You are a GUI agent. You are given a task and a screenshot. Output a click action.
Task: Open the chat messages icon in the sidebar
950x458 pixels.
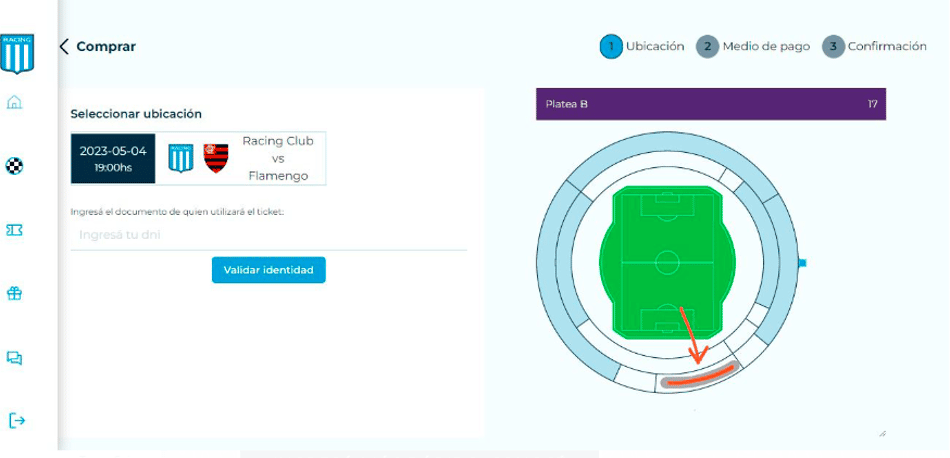pyautogui.click(x=15, y=358)
